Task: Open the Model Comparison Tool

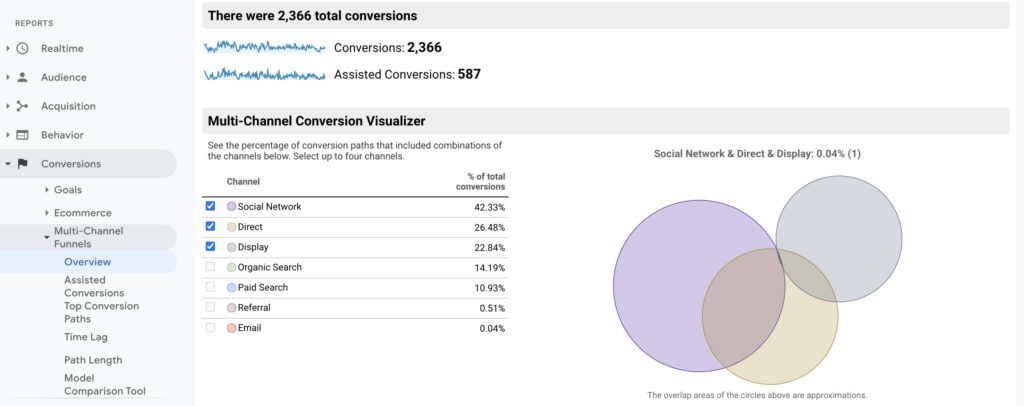Action: click(104, 384)
